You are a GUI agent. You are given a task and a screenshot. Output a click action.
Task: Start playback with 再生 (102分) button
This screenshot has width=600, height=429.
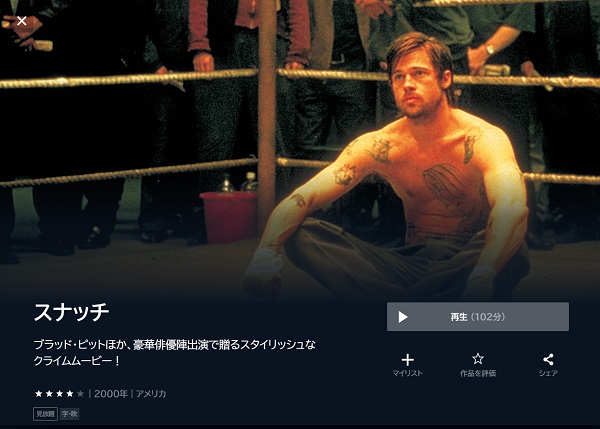click(x=478, y=317)
